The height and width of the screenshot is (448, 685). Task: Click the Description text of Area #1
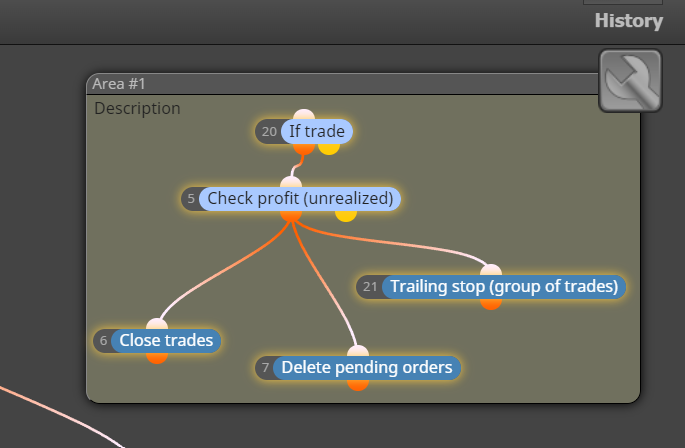137,108
